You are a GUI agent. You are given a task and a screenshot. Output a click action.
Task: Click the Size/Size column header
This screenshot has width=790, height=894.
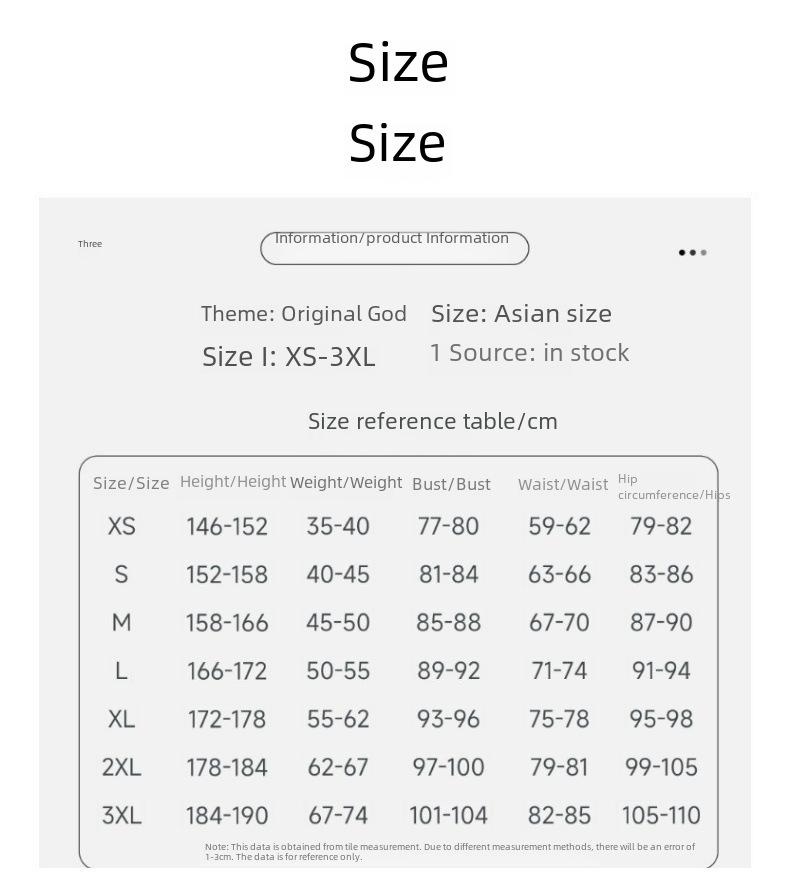(131, 483)
